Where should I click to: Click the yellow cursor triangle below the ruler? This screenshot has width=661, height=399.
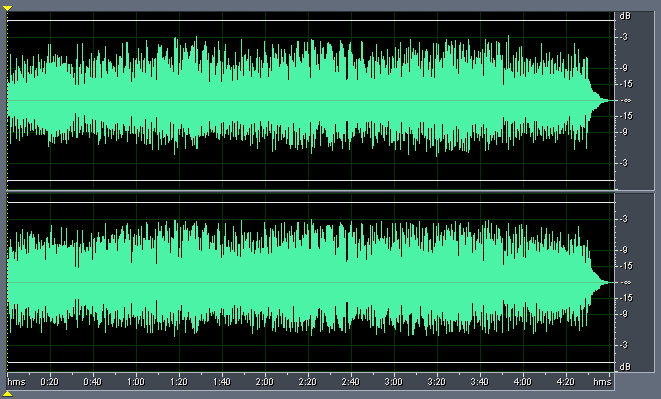click(7, 394)
